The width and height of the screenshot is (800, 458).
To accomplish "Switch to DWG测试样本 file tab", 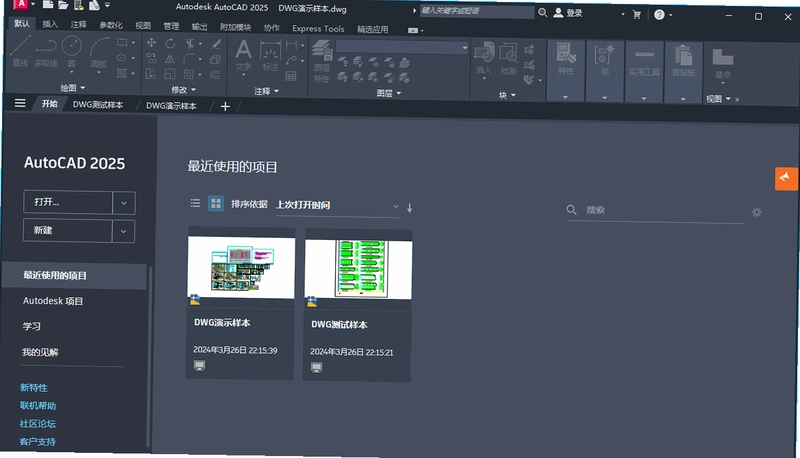I will (x=98, y=105).
